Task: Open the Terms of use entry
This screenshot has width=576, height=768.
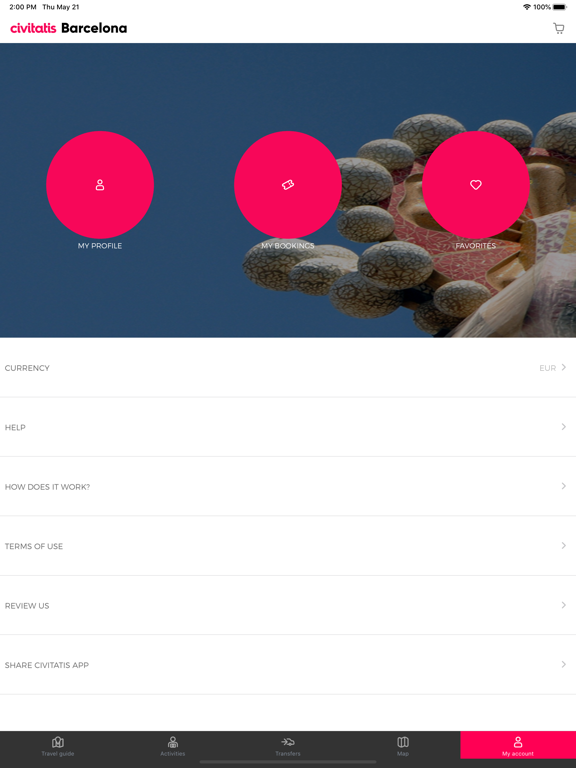Action: point(288,546)
